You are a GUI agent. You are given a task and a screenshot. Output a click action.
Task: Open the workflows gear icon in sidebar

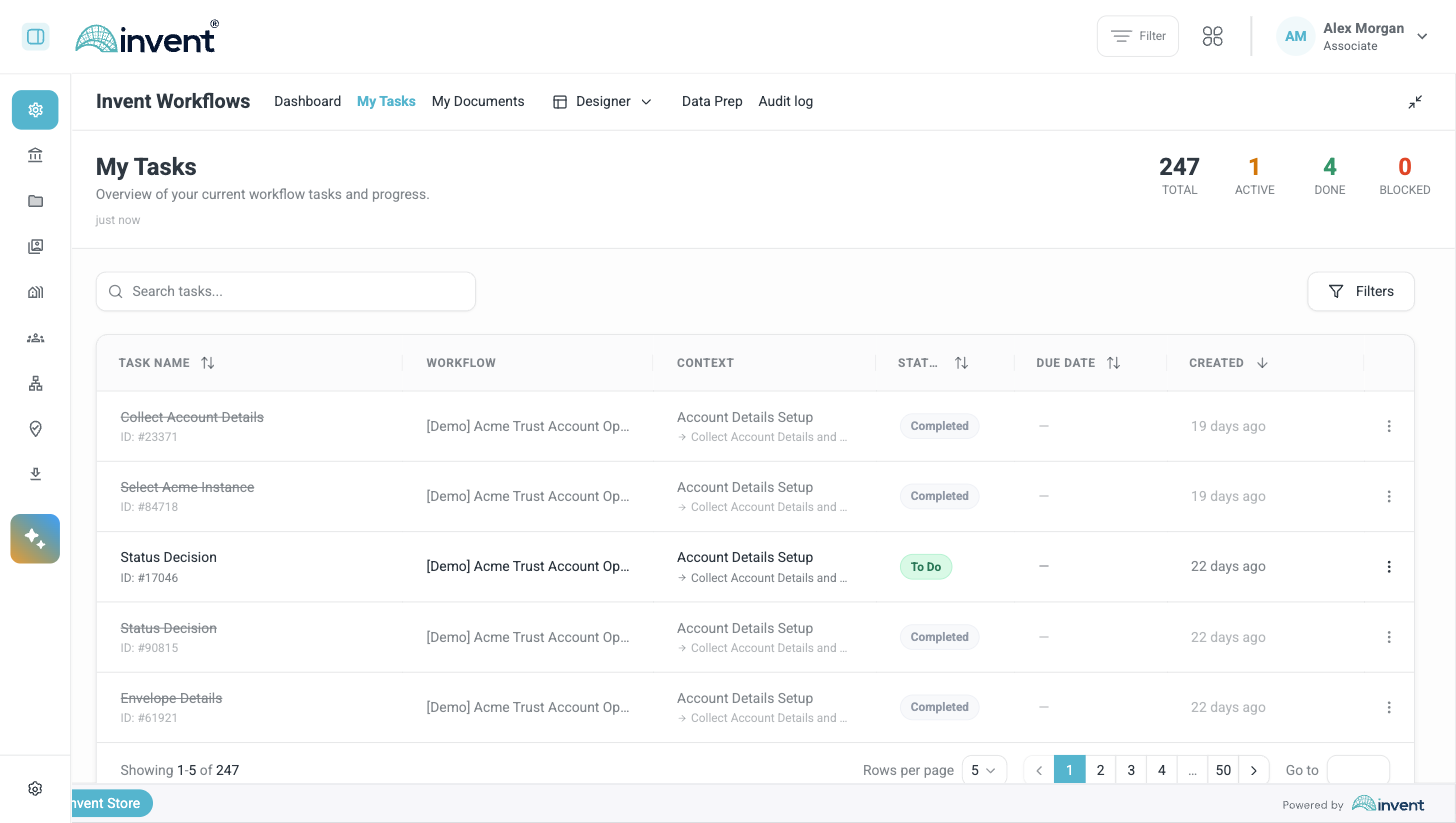point(35,110)
